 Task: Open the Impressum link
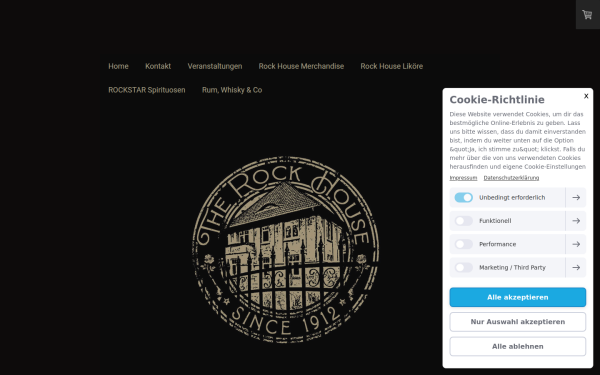coord(463,178)
